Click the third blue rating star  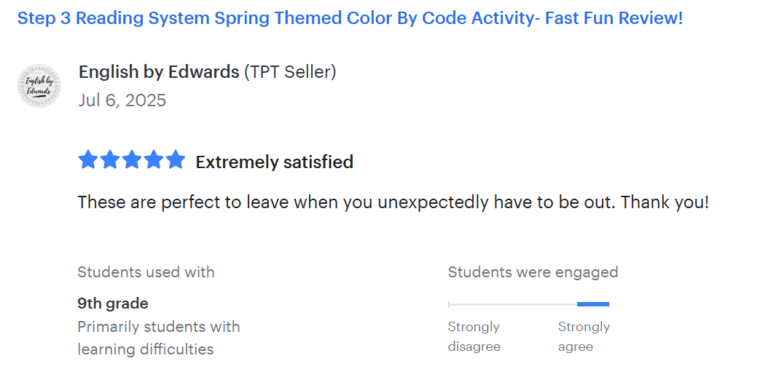pyautogui.click(x=132, y=160)
